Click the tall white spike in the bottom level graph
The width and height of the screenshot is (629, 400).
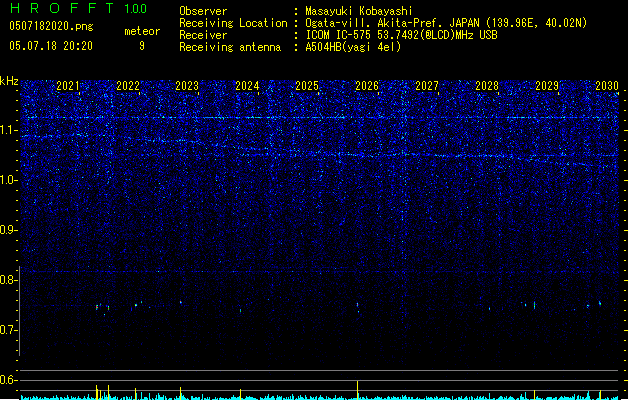click(357, 389)
